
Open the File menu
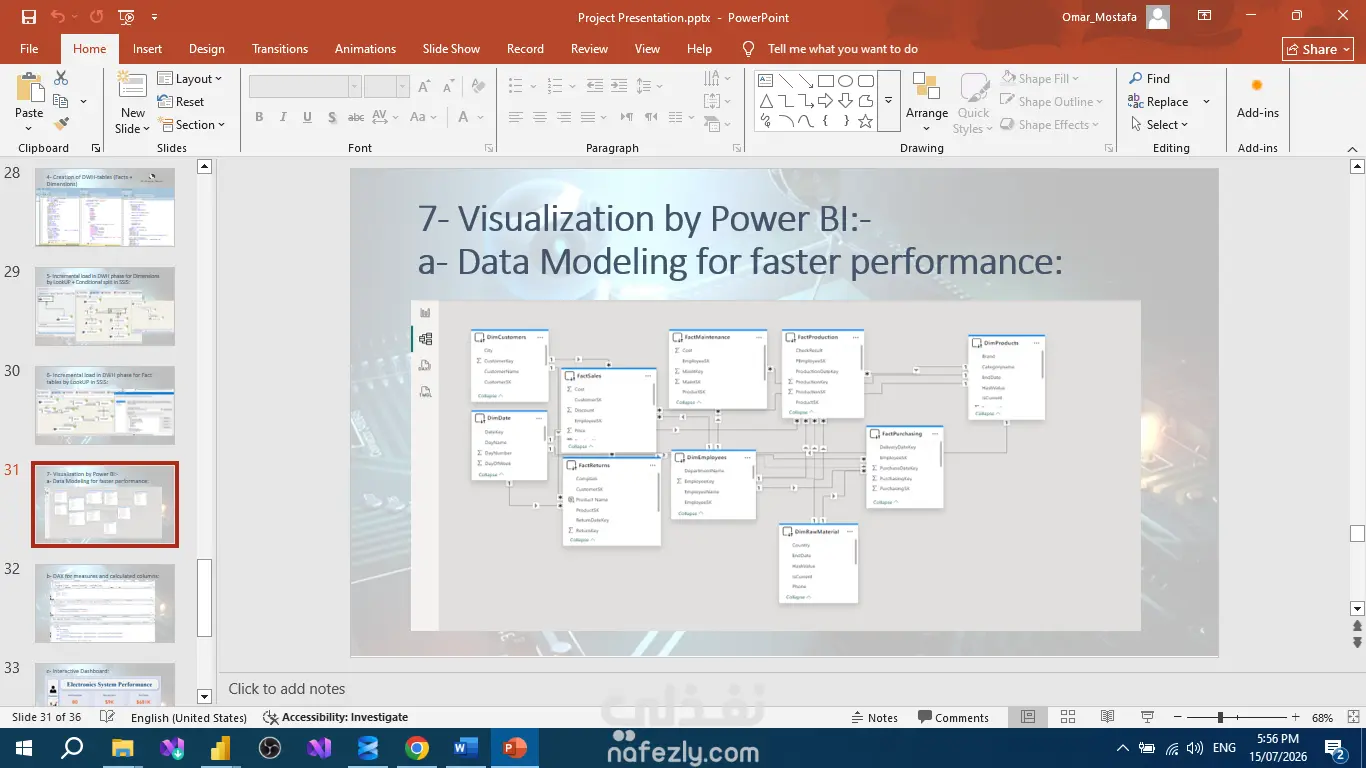(29, 49)
